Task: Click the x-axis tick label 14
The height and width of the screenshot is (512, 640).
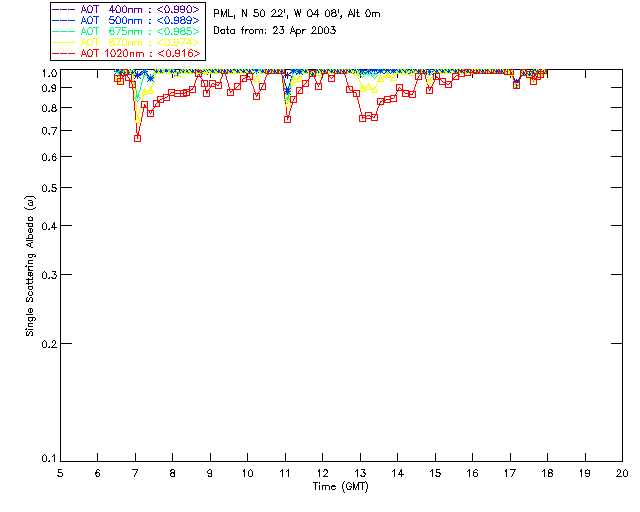Action: coord(398,473)
